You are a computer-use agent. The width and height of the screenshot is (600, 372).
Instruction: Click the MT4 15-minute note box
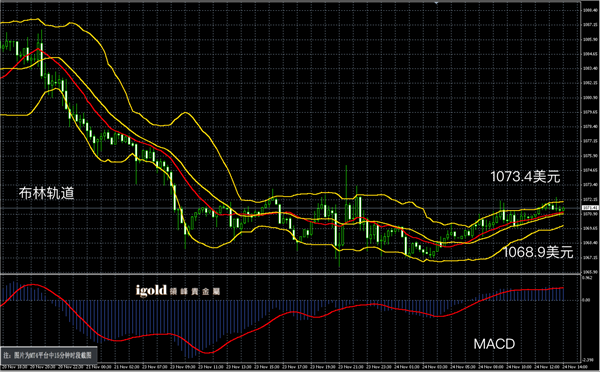pyautogui.click(x=49, y=355)
